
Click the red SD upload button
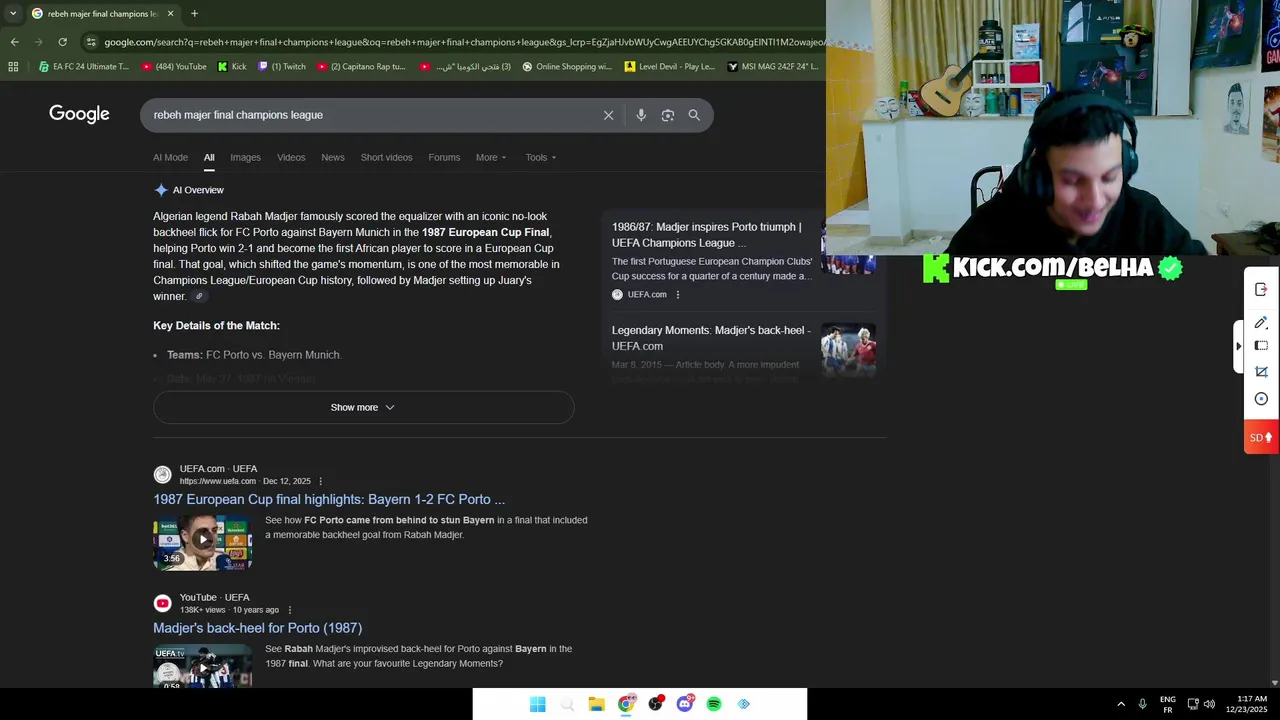[1261, 437]
